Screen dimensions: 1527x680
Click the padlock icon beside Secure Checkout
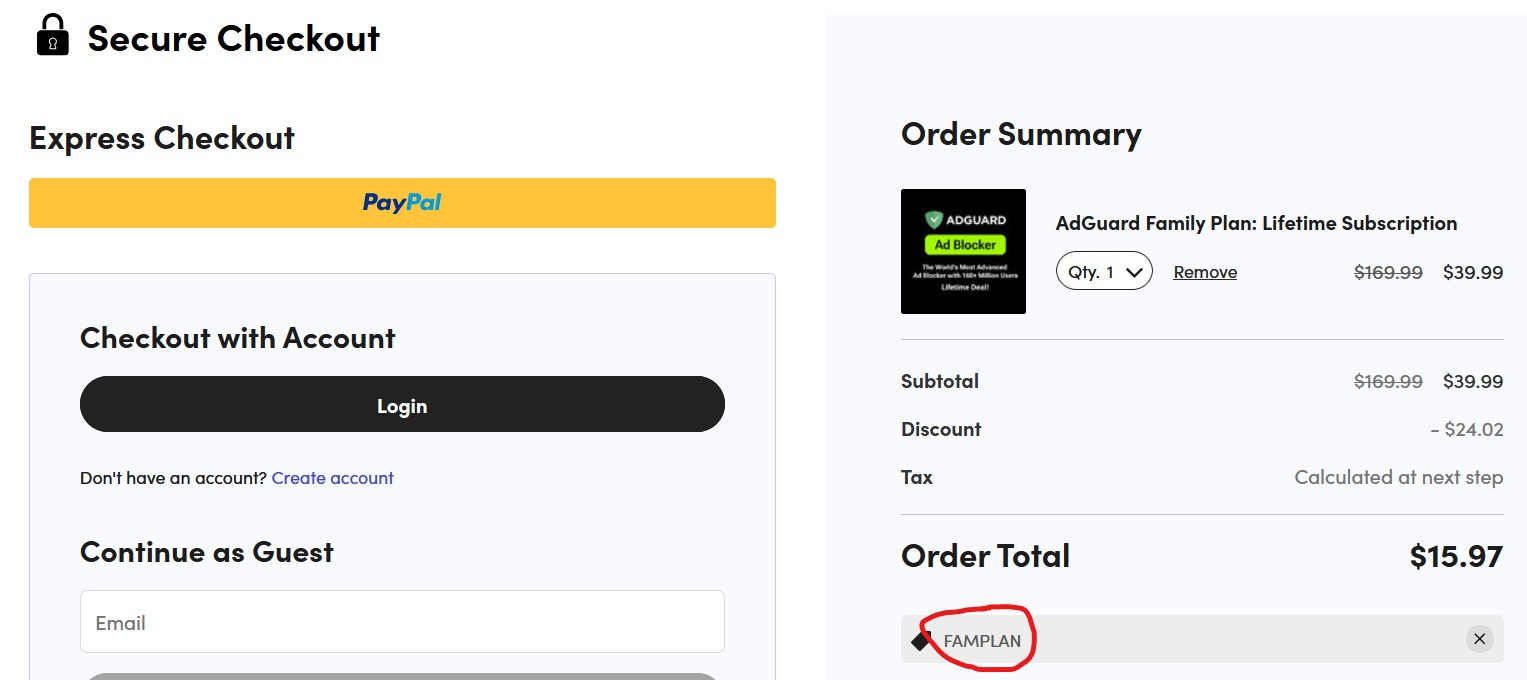click(52, 36)
